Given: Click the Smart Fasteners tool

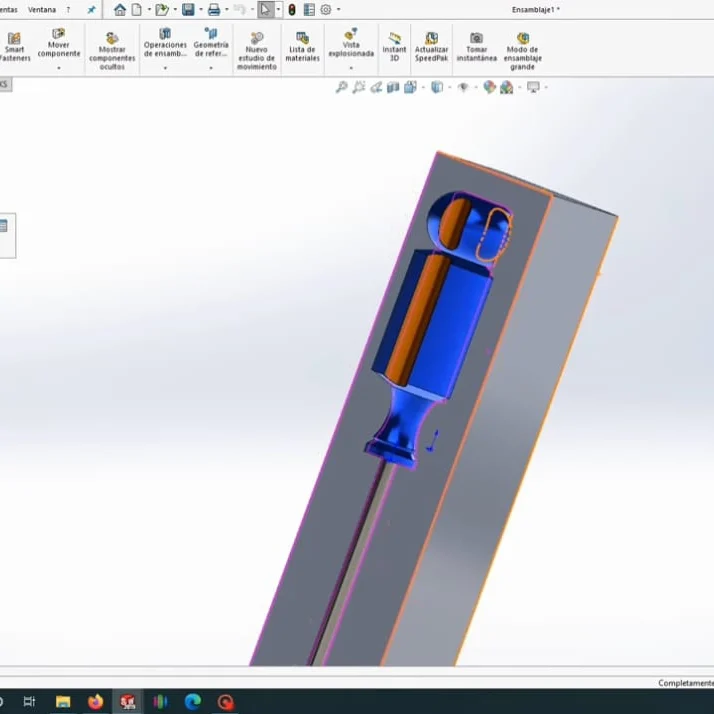Looking at the screenshot, I should pyautogui.click(x=14, y=46).
